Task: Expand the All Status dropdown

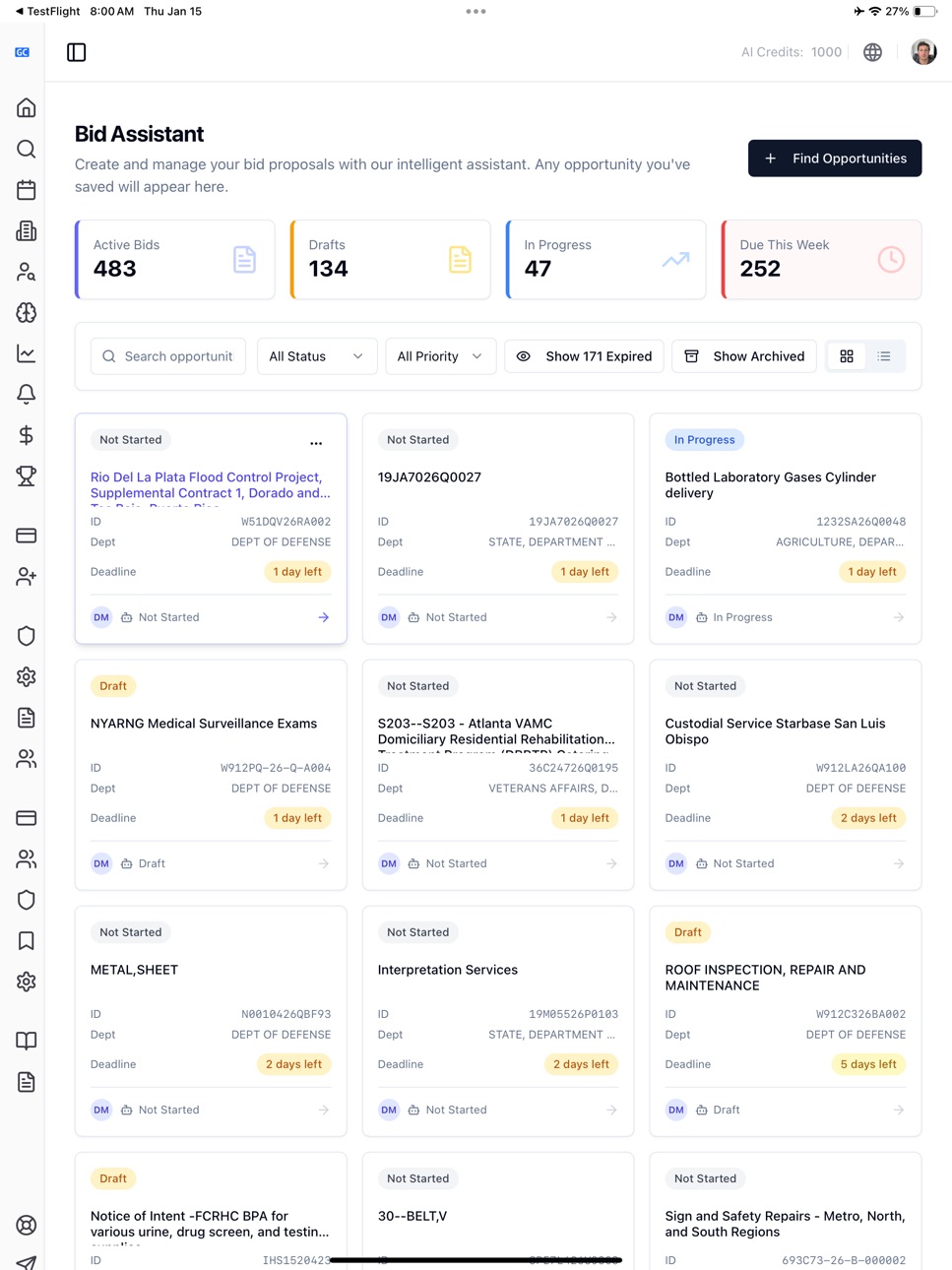Action: tap(316, 356)
